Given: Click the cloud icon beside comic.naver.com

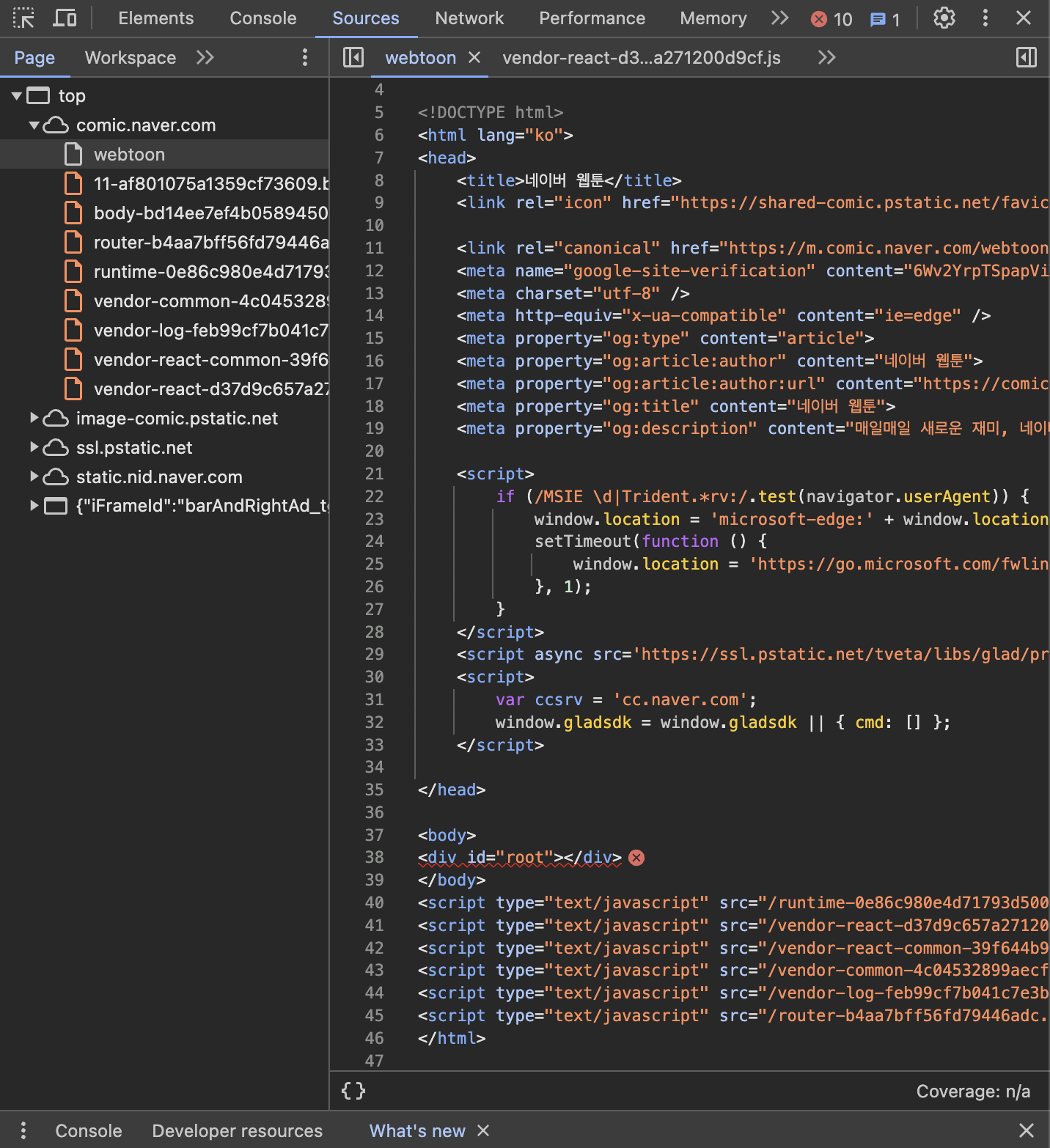Looking at the screenshot, I should tap(56, 125).
